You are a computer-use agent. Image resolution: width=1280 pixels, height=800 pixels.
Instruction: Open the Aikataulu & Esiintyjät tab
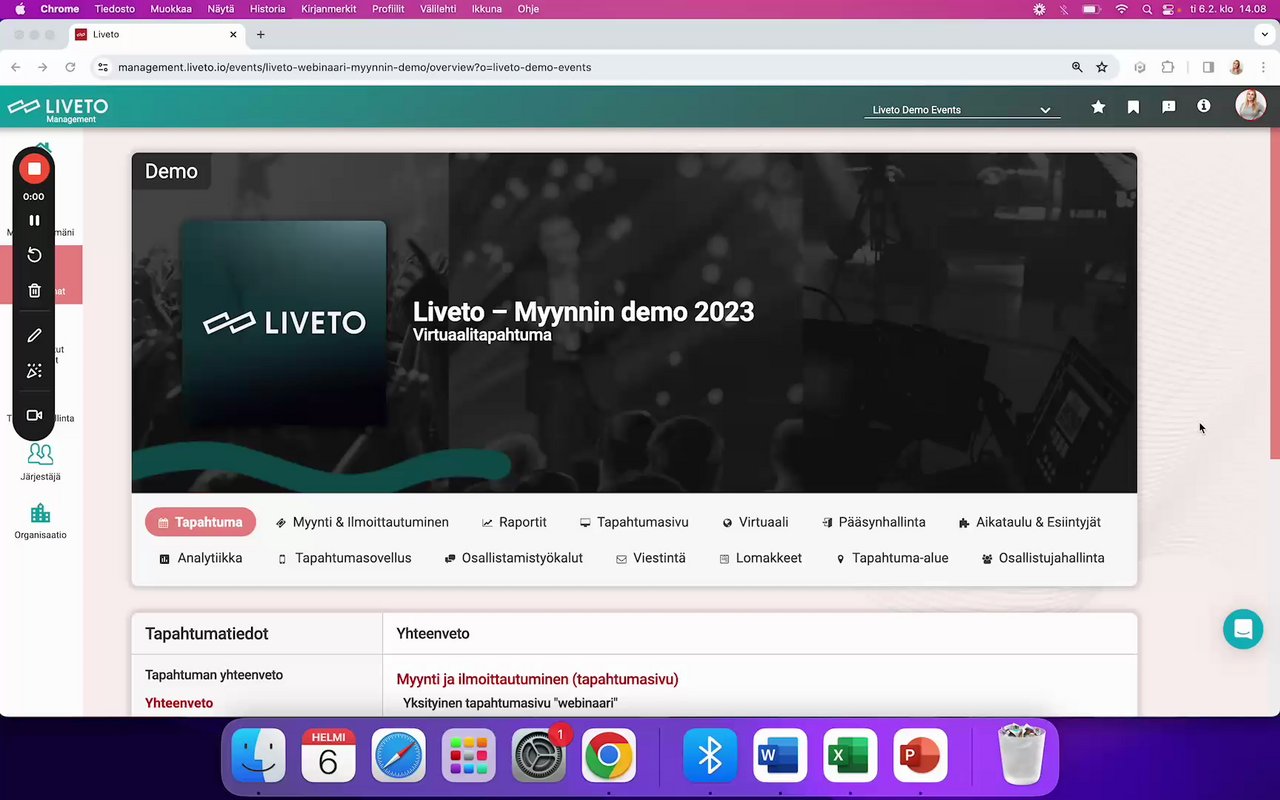coord(1029,522)
